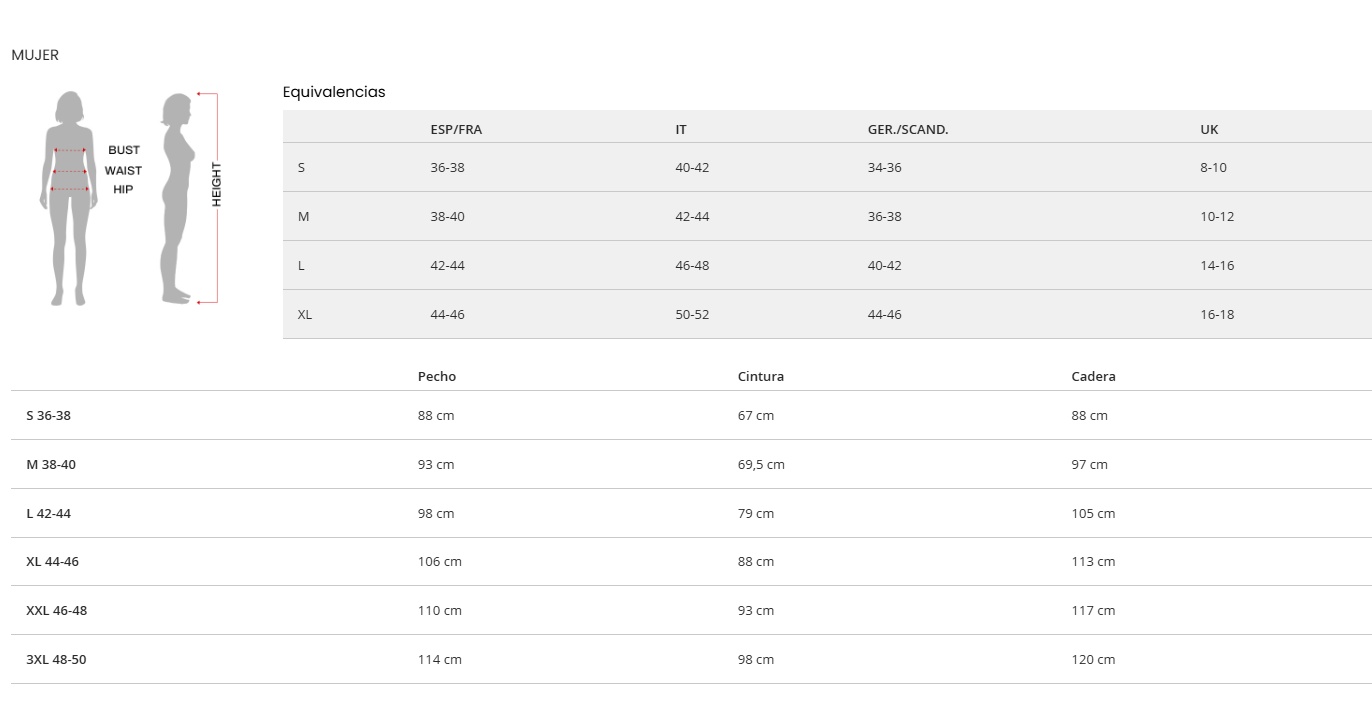Screen dimensions: 1372x720
Task: Select the Pecho column header
Action: (436, 376)
